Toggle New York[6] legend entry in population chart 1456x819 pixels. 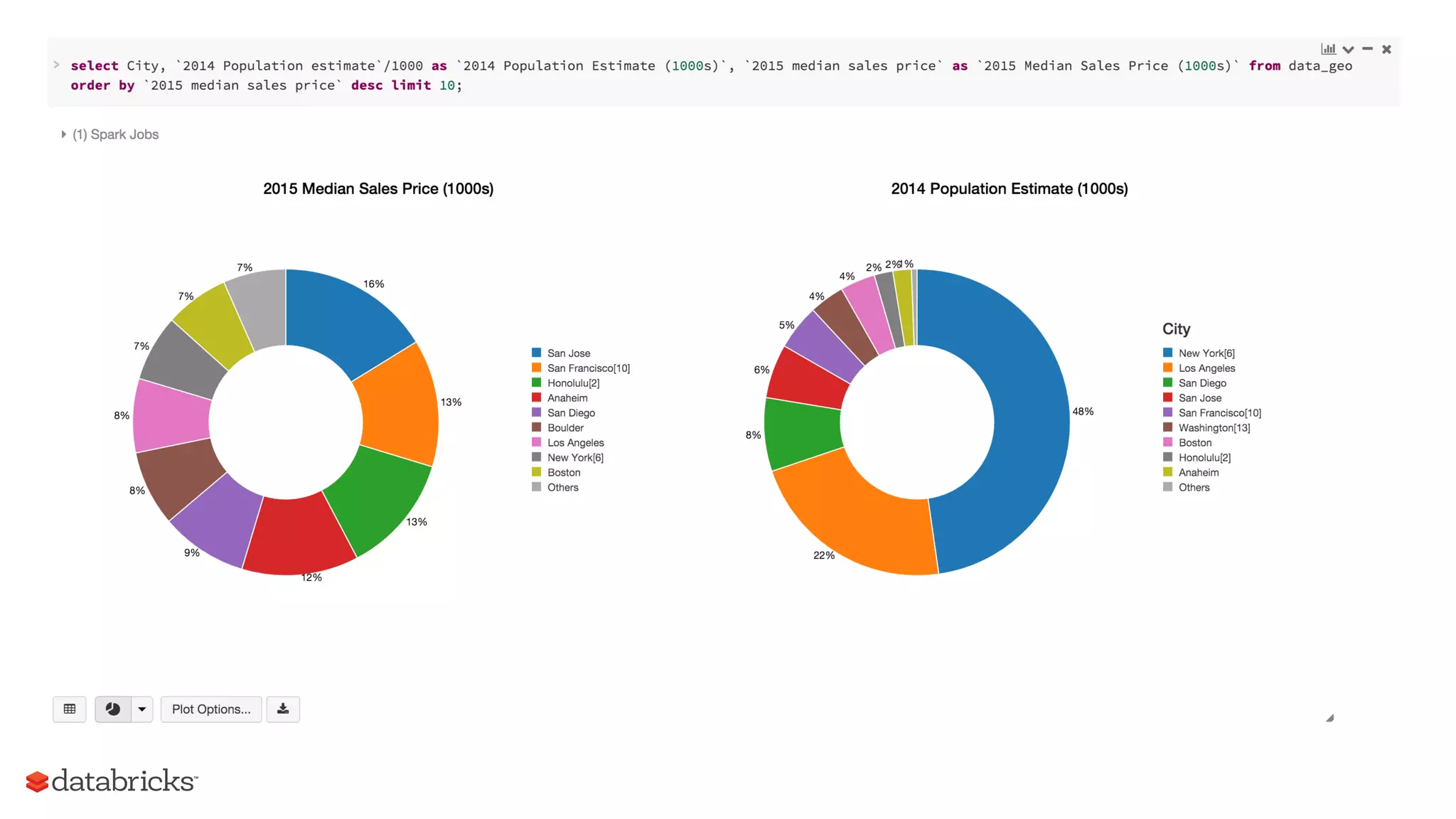coord(1206,353)
